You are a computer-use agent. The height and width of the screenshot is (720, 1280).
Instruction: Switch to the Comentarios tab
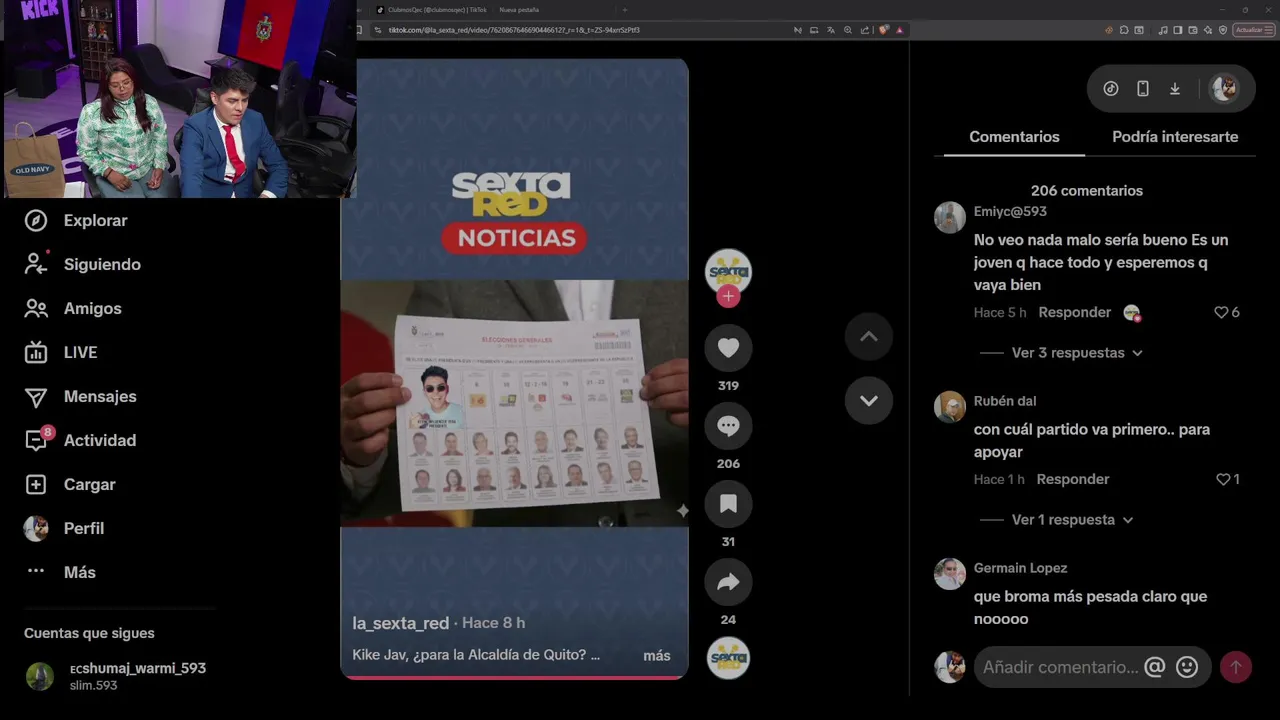coord(1014,137)
